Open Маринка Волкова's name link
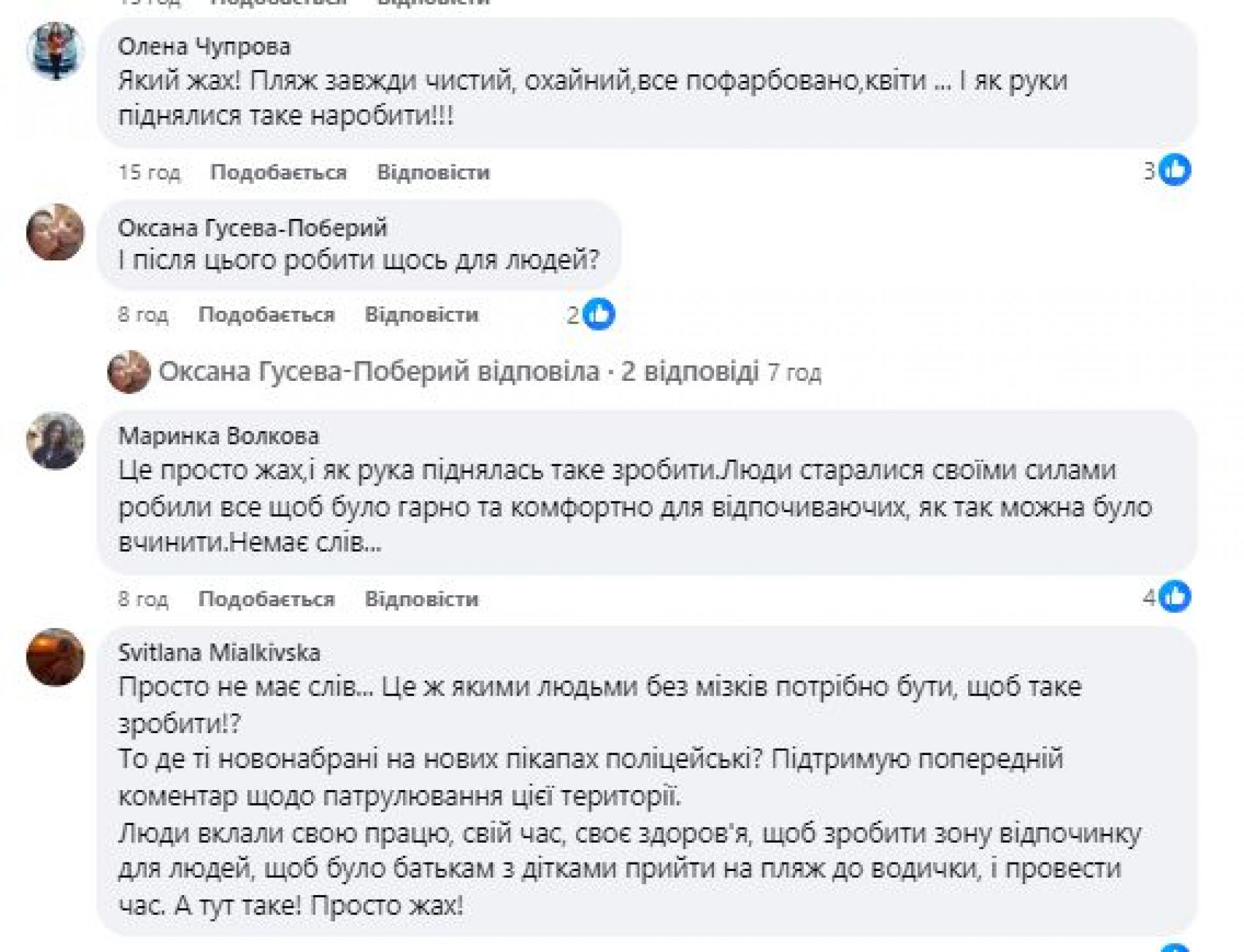Viewport: 1244px width, 952px height. click(218, 436)
